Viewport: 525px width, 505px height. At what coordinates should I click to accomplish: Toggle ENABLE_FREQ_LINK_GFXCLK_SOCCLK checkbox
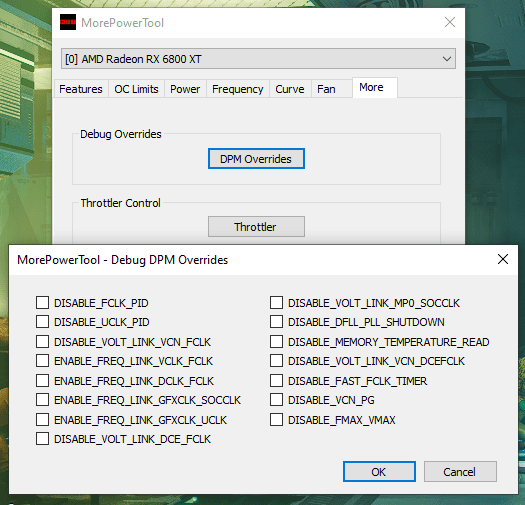point(43,400)
